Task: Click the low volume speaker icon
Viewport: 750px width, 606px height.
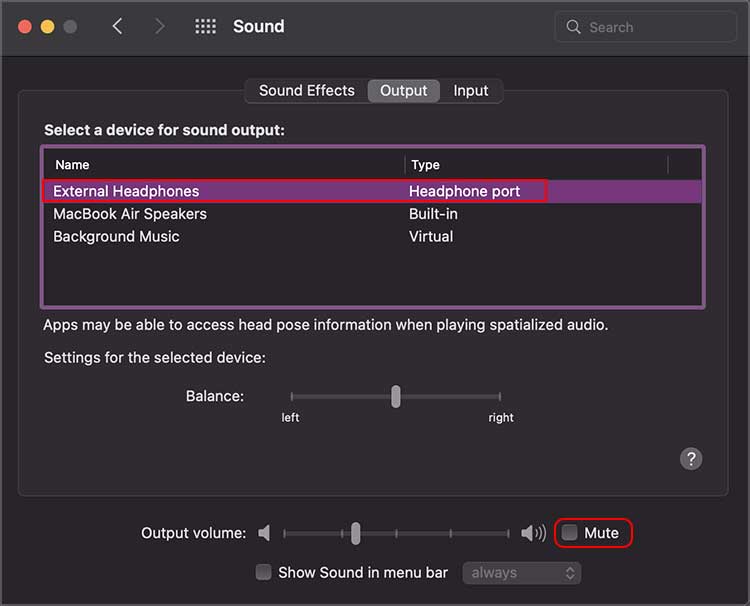Action: click(x=264, y=533)
